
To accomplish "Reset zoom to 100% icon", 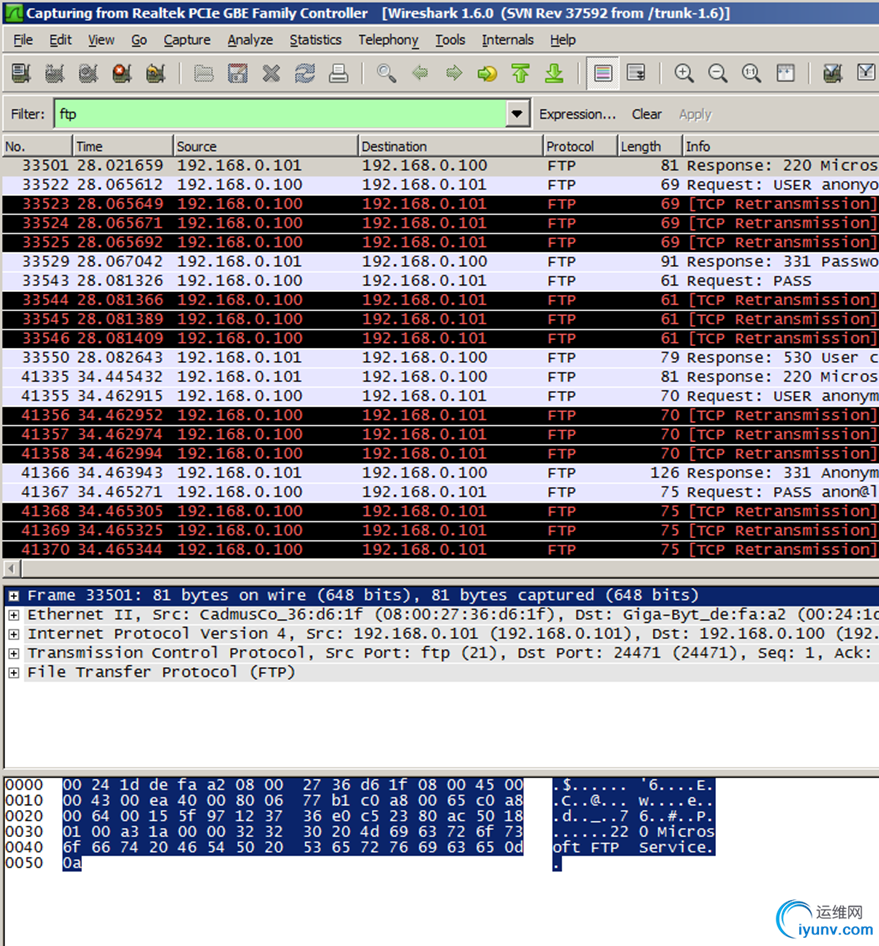I will 751,73.
